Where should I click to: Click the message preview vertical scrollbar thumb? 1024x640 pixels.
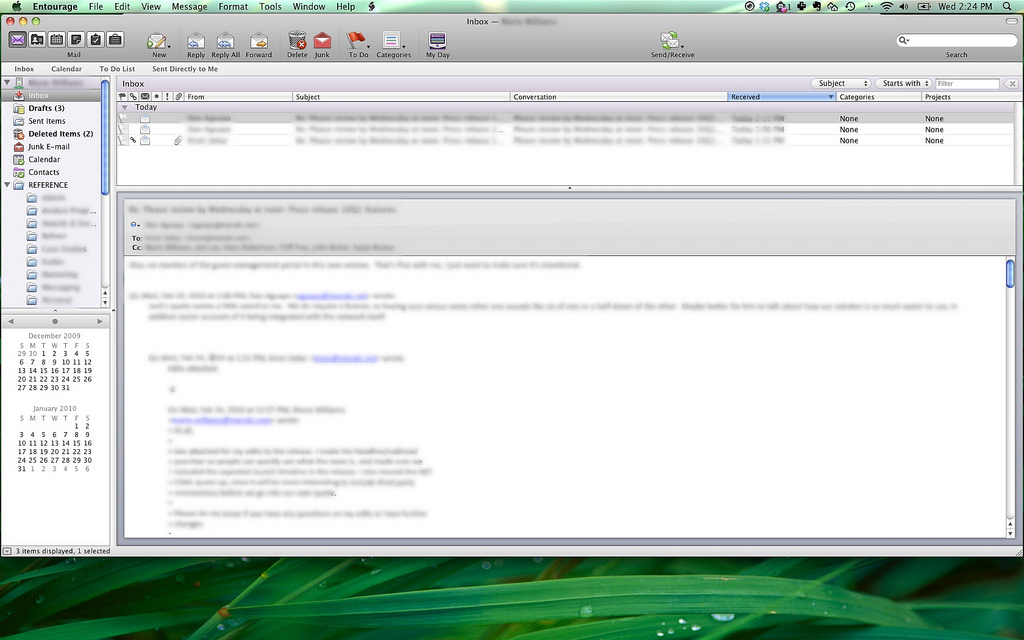1010,273
